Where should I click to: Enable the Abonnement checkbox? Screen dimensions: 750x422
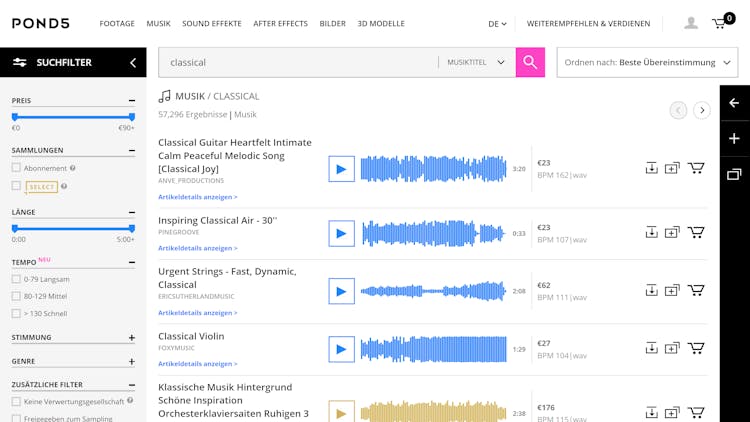[16, 168]
